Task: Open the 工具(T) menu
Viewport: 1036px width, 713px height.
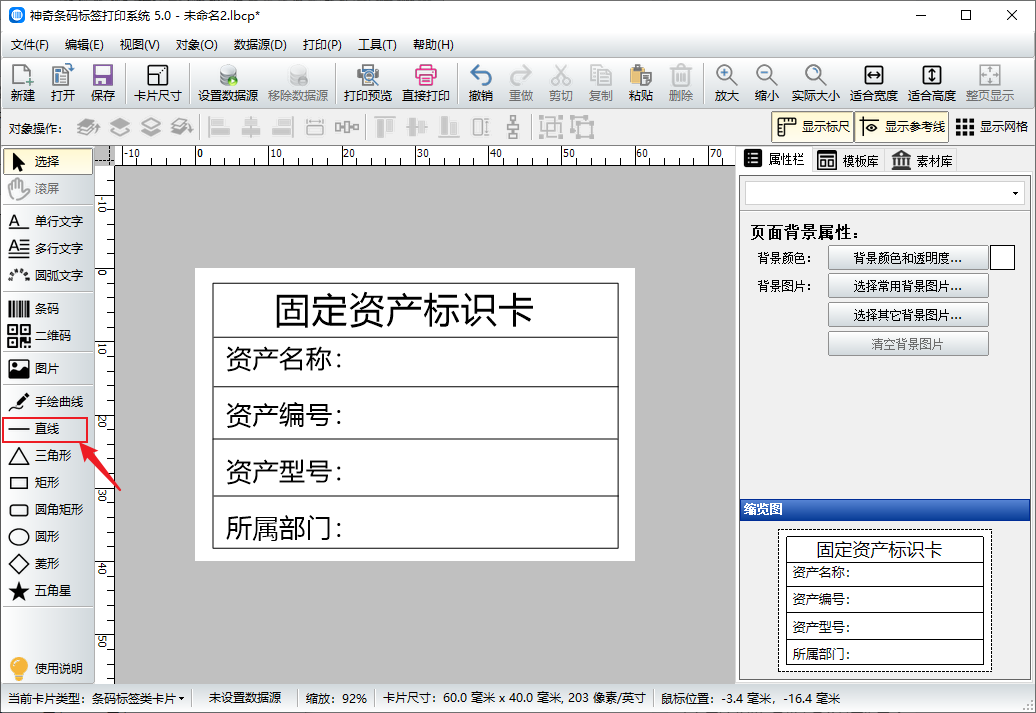Action: [377, 45]
